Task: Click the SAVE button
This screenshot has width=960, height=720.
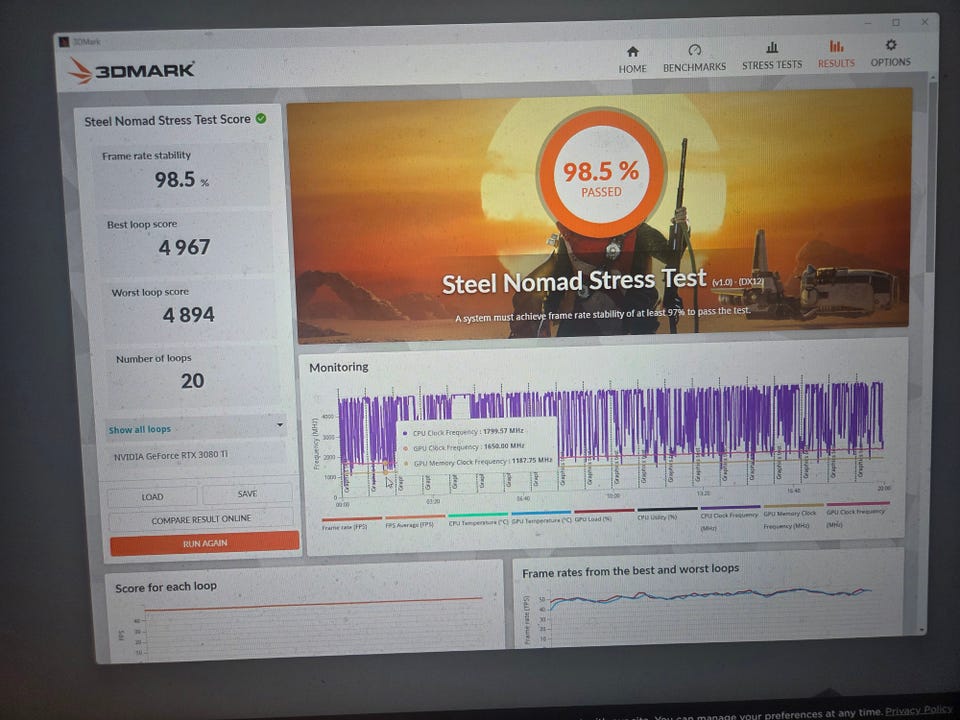Action: pyautogui.click(x=247, y=493)
